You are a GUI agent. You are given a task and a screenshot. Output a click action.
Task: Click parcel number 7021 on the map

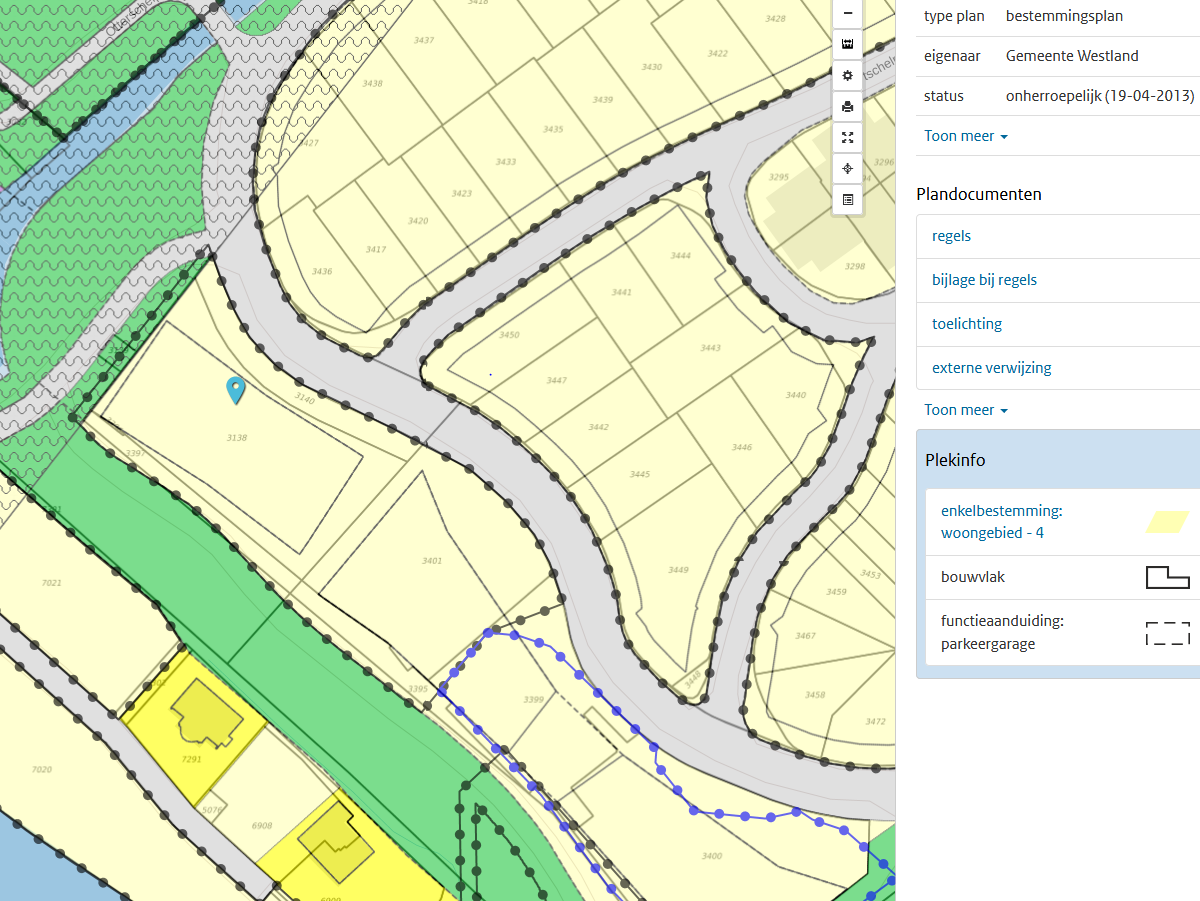pyautogui.click(x=52, y=583)
